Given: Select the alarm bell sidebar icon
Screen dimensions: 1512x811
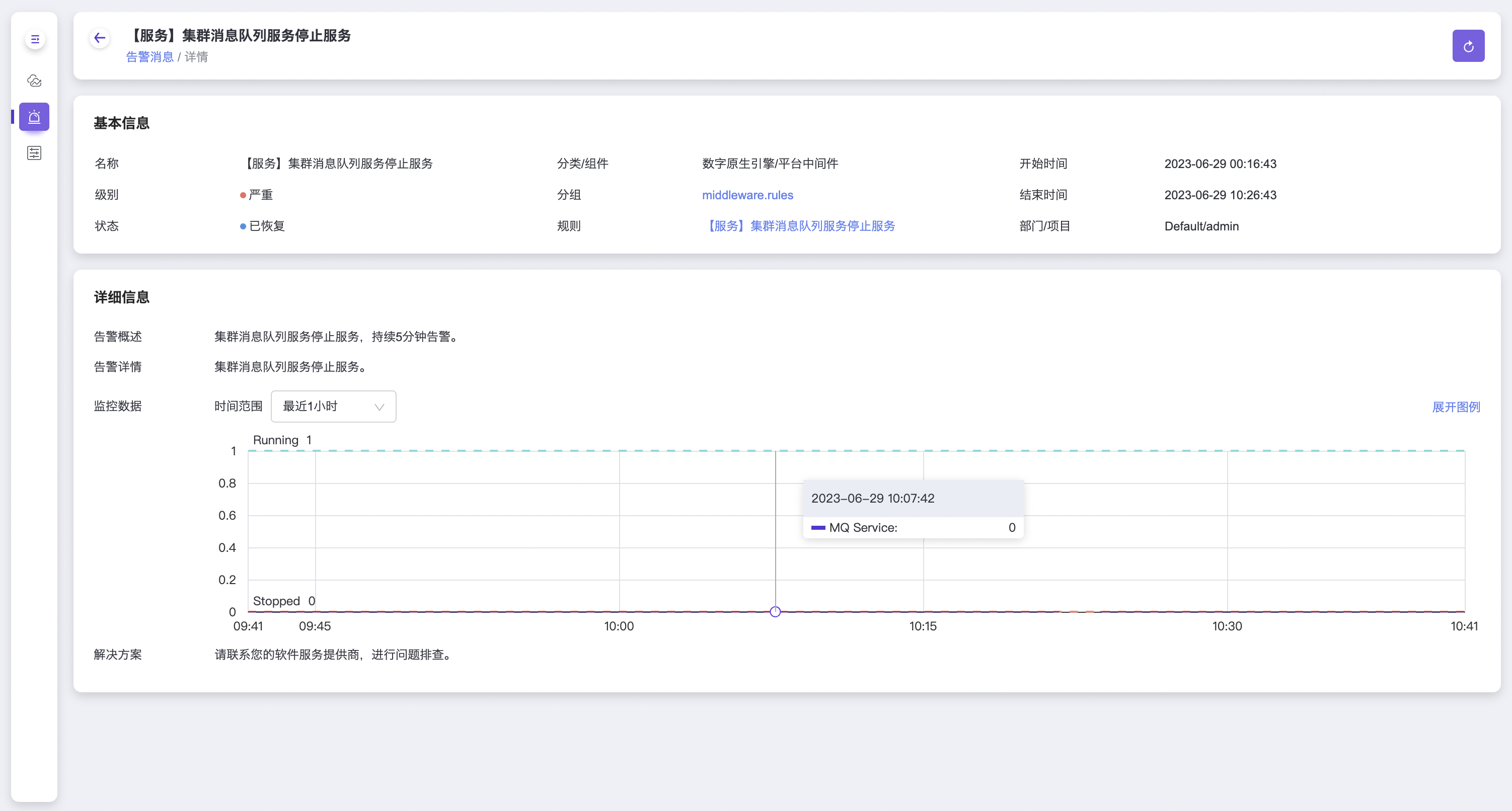Looking at the screenshot, I should point(34,117).
